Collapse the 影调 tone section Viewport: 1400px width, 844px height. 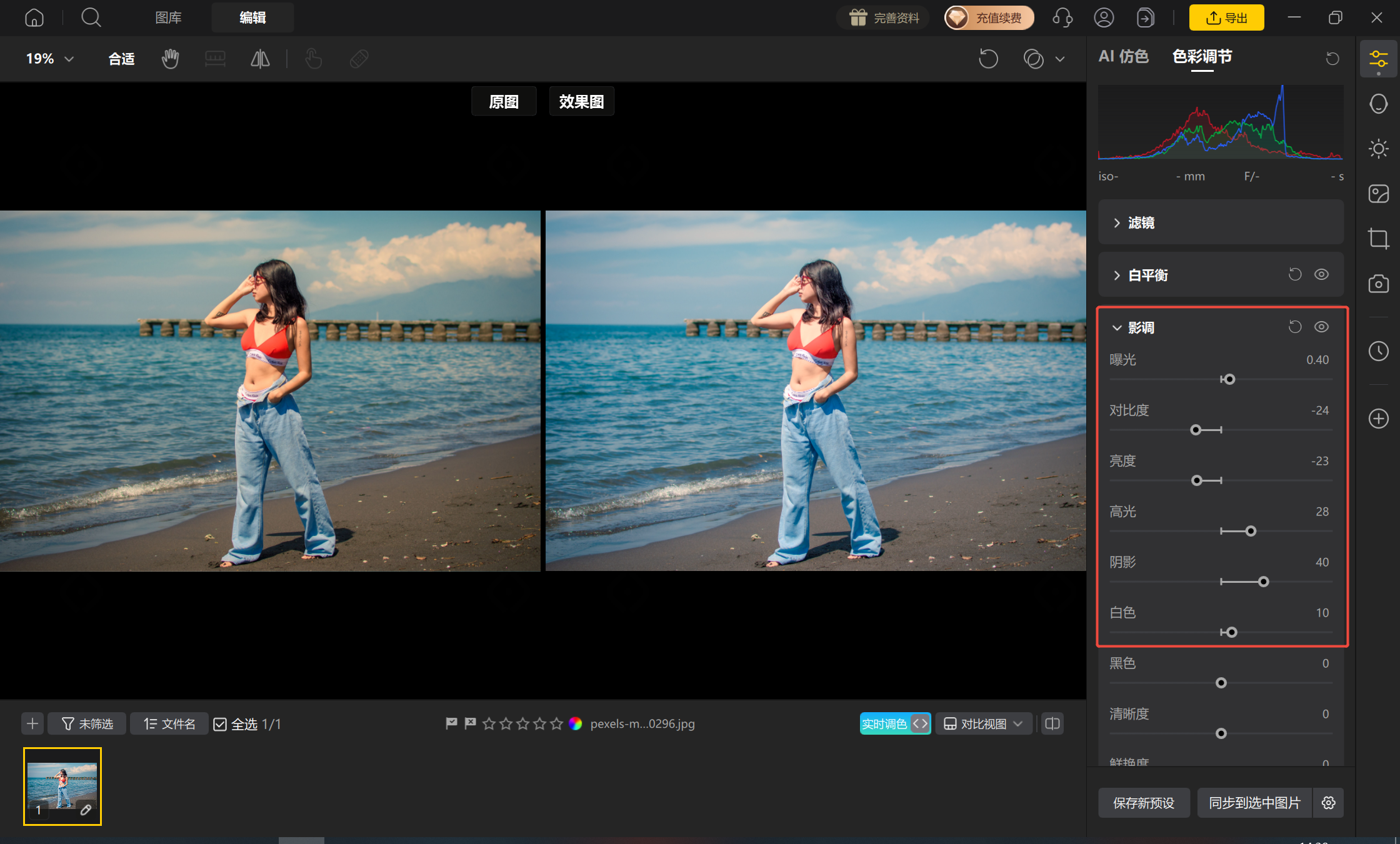pyautogui.click(x=1117, y=327)
